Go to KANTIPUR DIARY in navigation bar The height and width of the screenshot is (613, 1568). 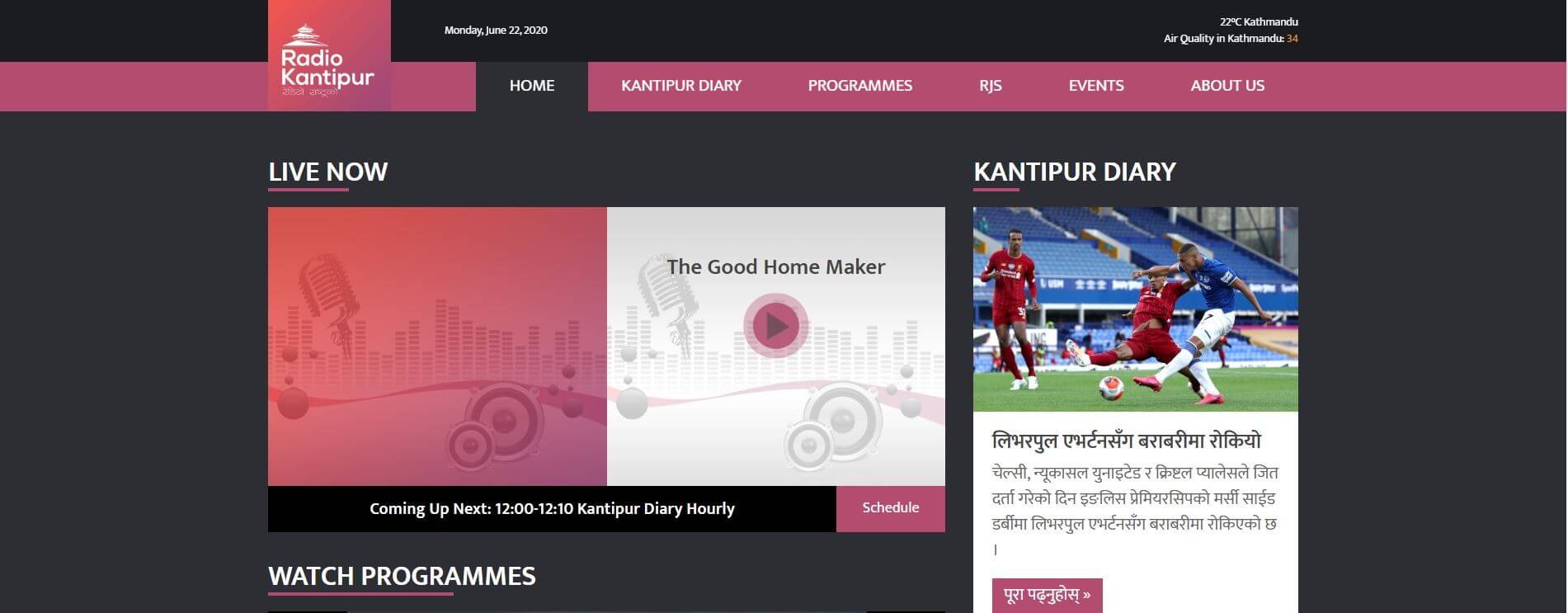click(x=681, y=86)
